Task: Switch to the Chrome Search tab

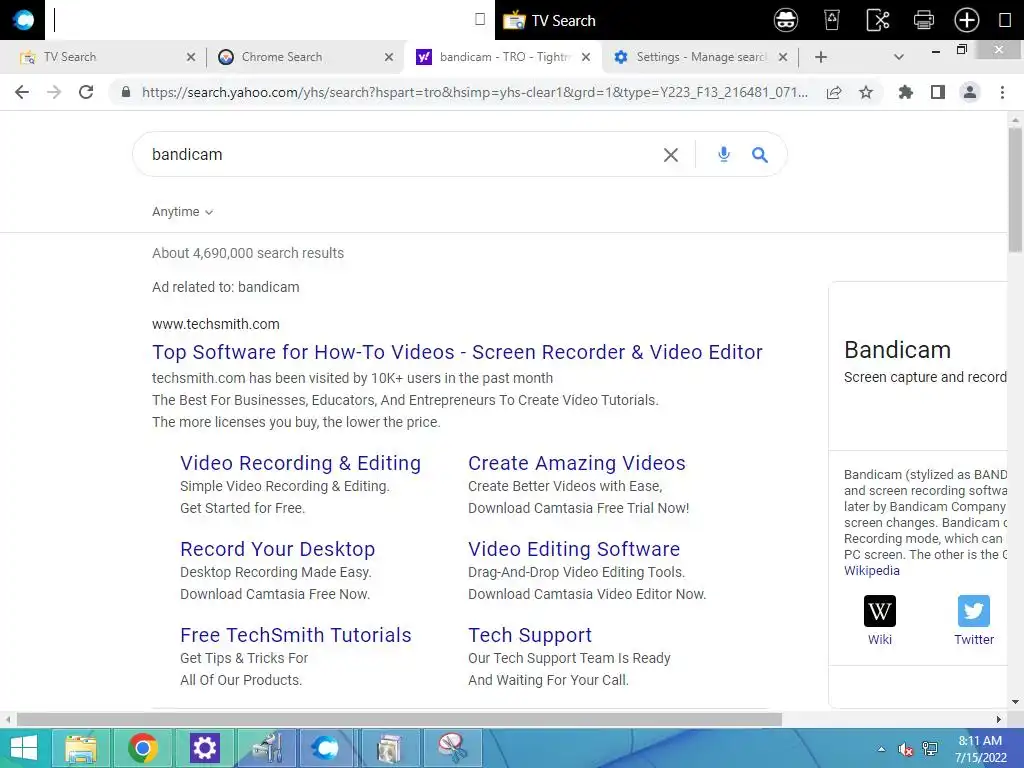Action: pyautogui.click(x=304, y=57)
